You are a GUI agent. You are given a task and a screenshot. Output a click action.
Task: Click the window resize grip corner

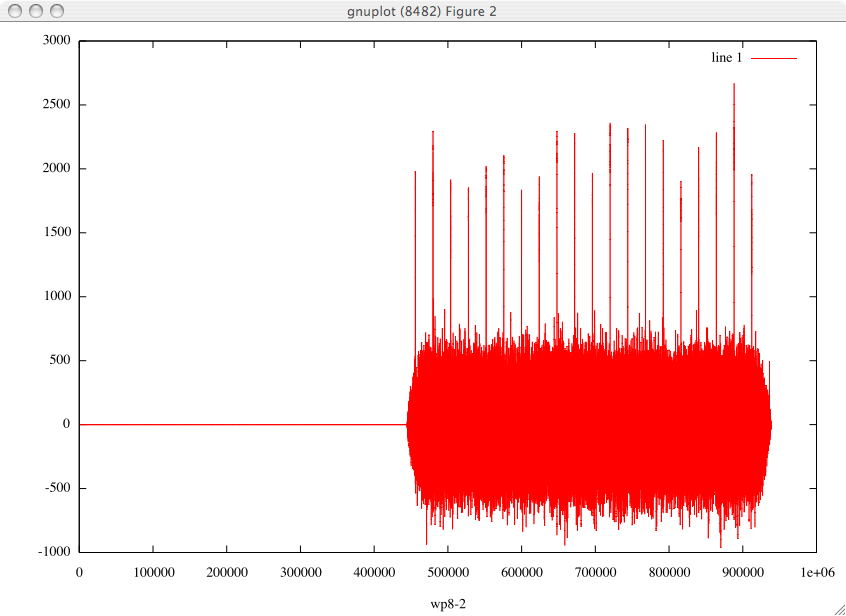(839, 609)
